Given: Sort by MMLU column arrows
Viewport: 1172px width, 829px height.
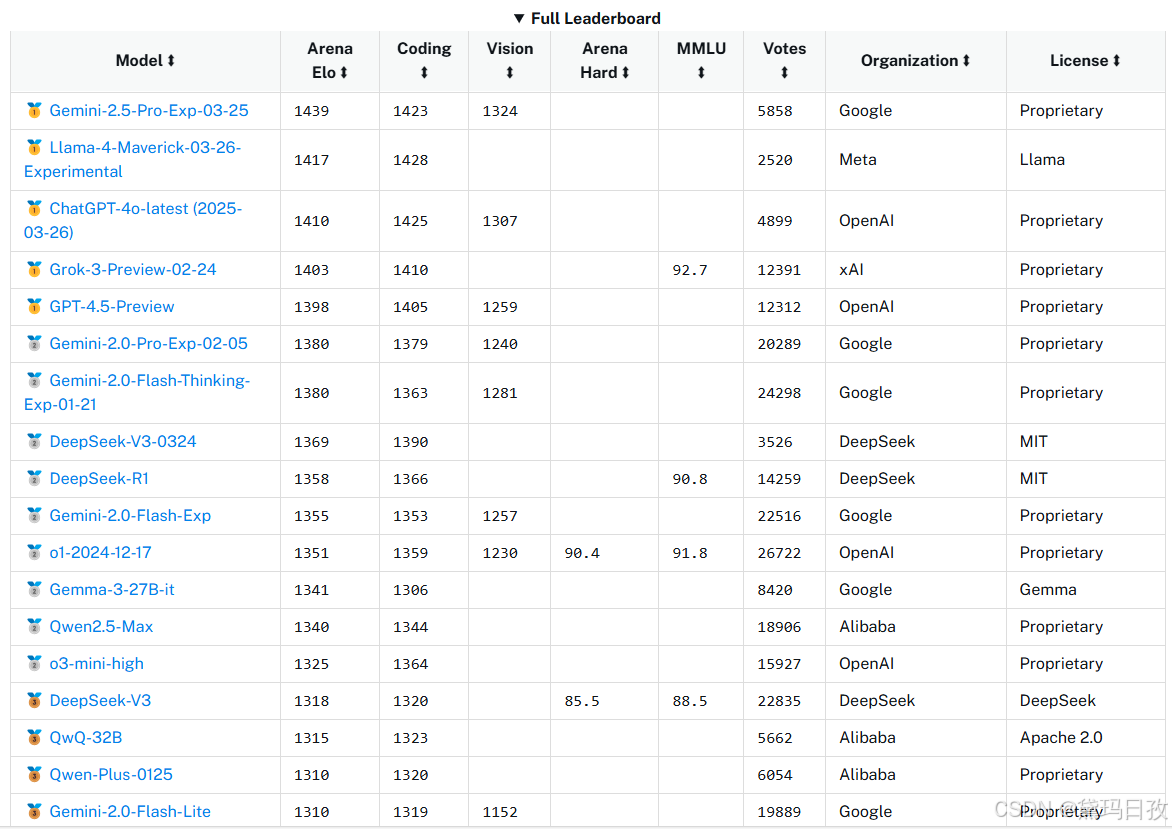Looking at the screenshot, I should tap(701, 73).
